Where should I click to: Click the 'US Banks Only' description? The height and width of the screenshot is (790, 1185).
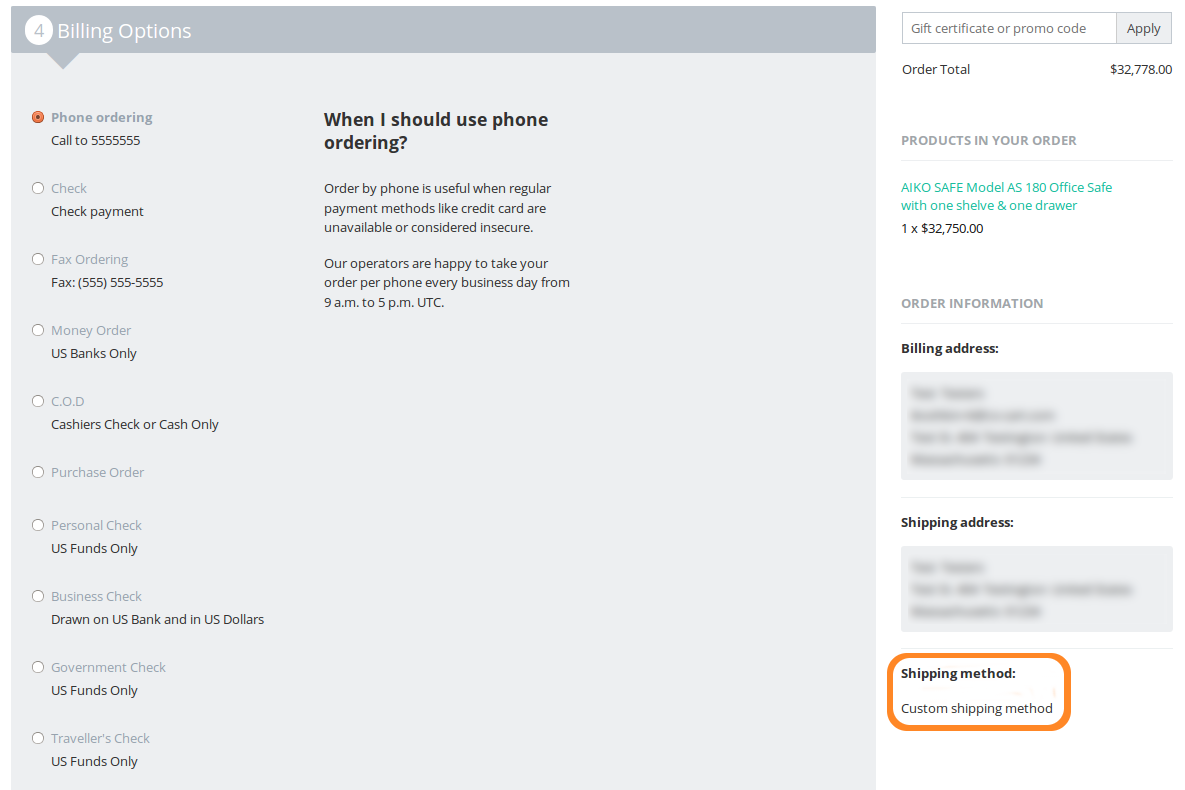[x=94, y=354]
